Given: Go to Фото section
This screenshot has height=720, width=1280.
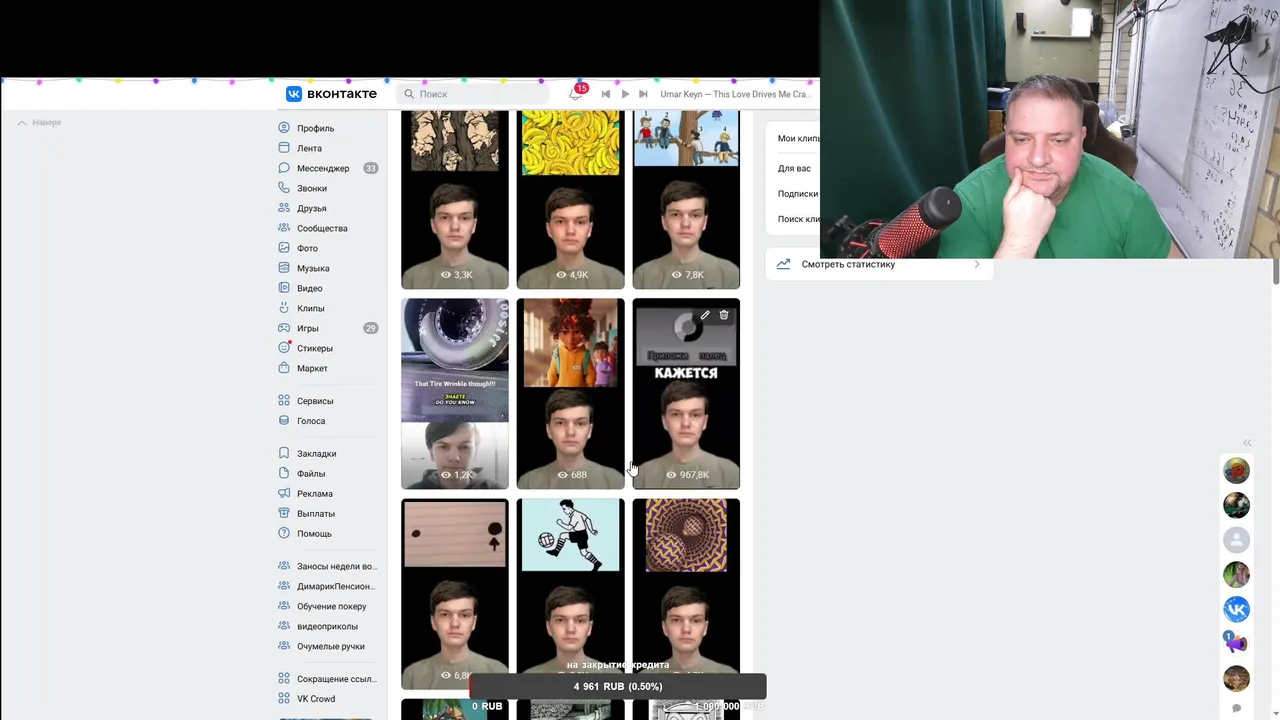Looking at the screenshot, I should [x=307, y=248].
